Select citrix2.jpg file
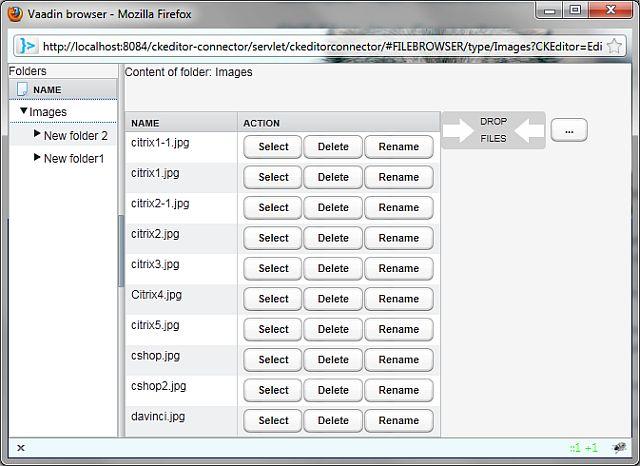 tap(273, 238)
